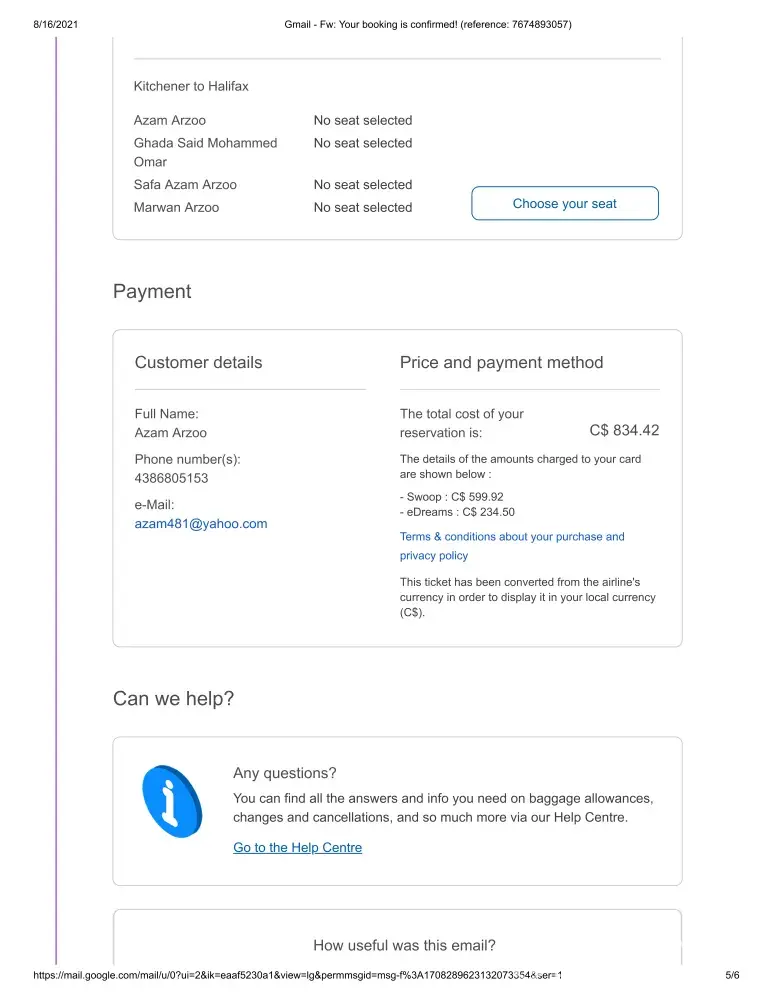Follow the Go to the Help Centre link
This screenshot has height=1000, width=773.
click(x=297, y=848)
